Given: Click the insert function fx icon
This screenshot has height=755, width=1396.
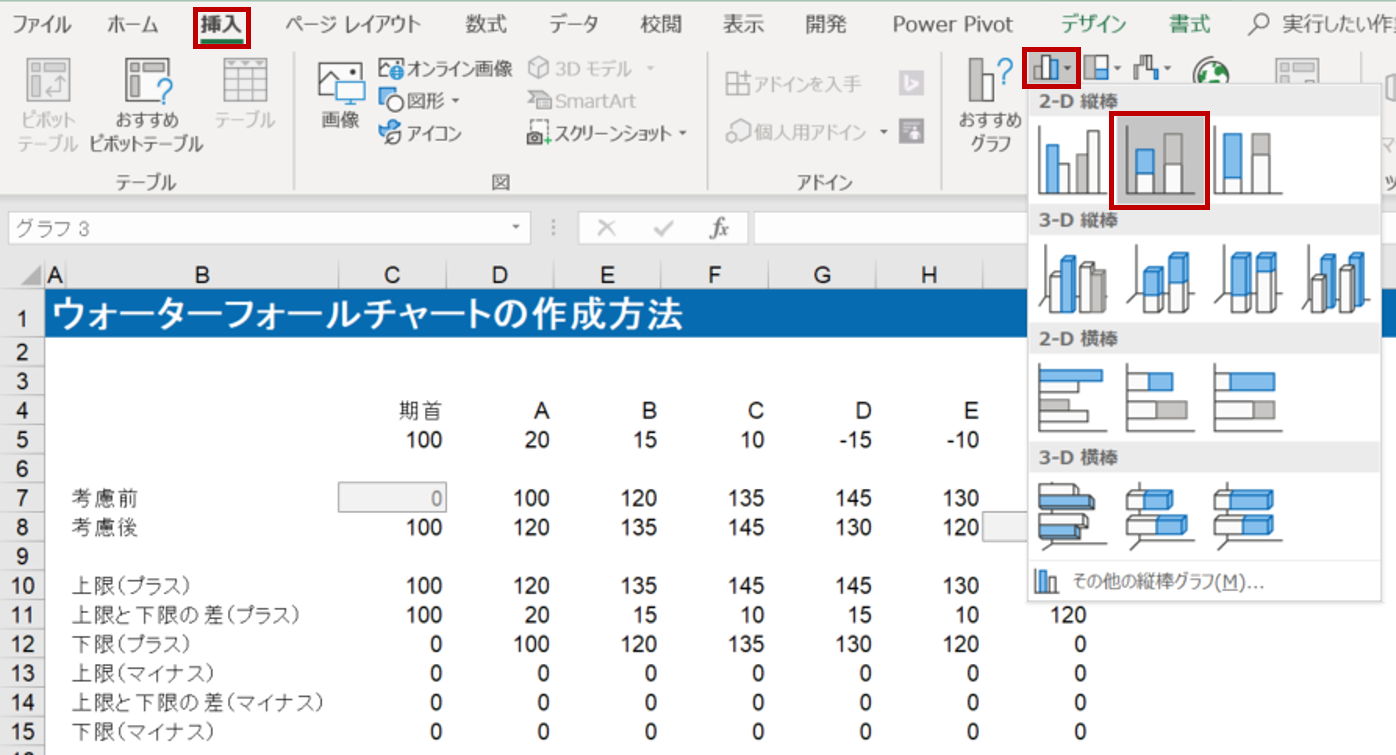Looking at the screenshot, I should pyautogui.click(x=719, y=228).
